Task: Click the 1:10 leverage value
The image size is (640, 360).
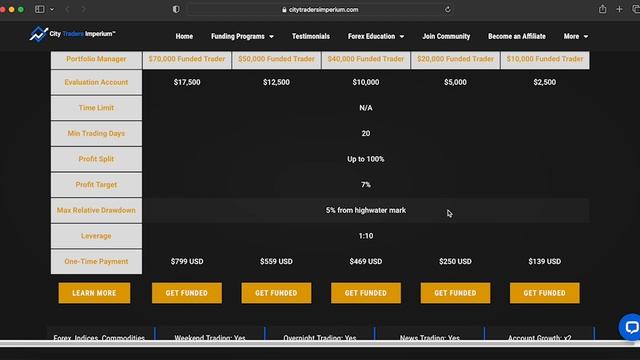Action: pyautogui.click(x=366, y=236)
